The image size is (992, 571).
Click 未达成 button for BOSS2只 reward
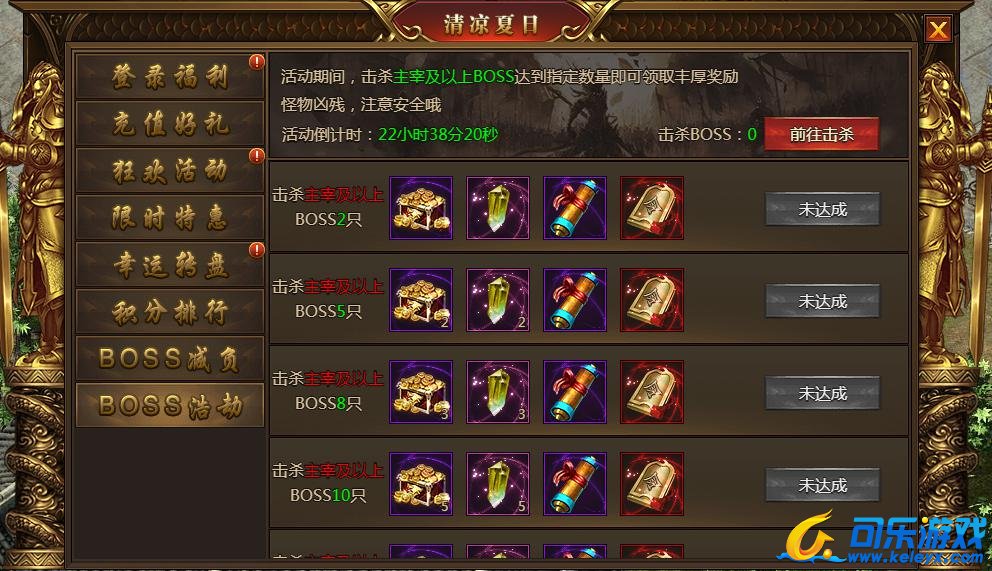pos(822,209)
